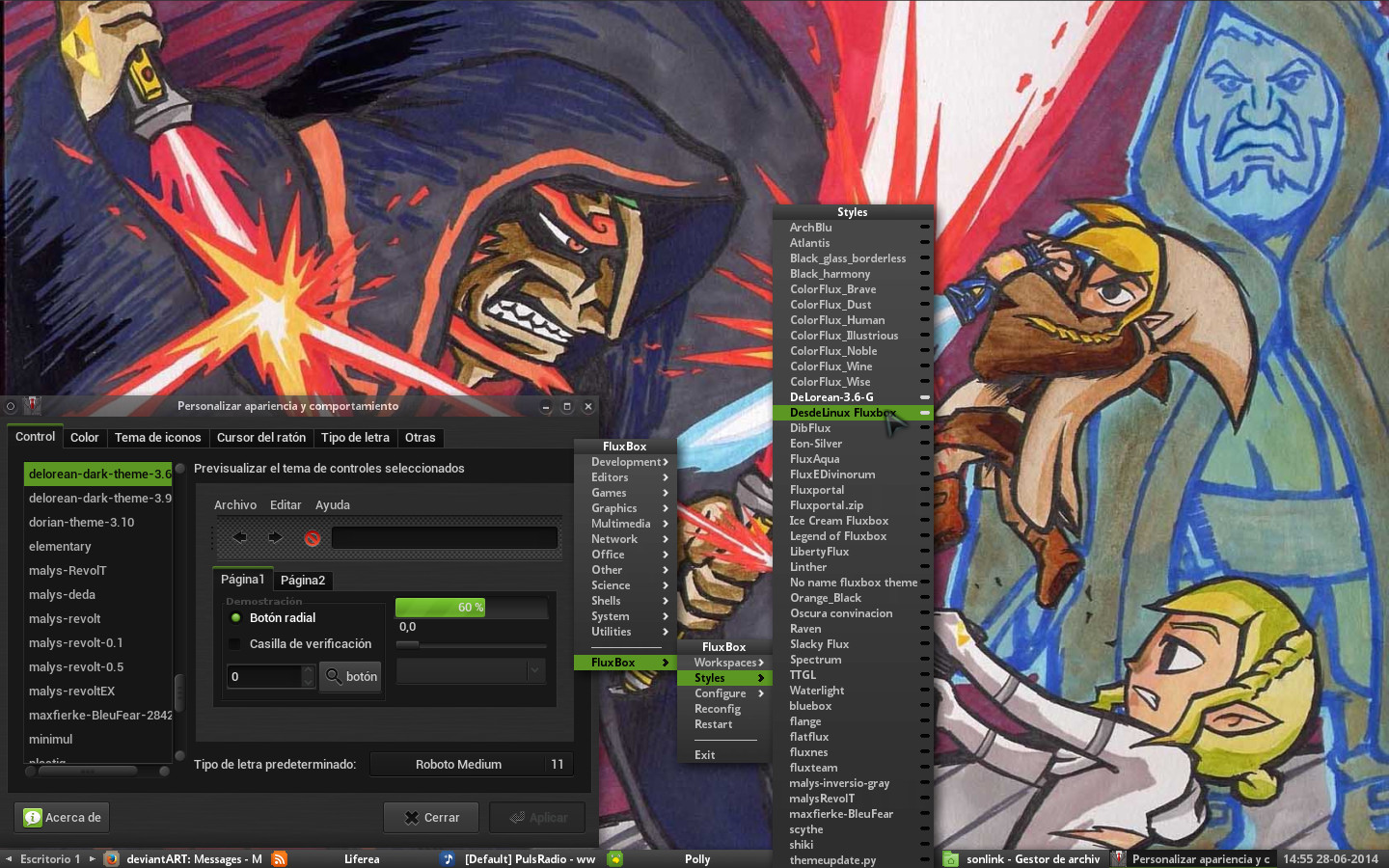The width and height of the screenshot is (1389, 868).
Task: Apply the Orange_Black style
Action: click(853, 598)
